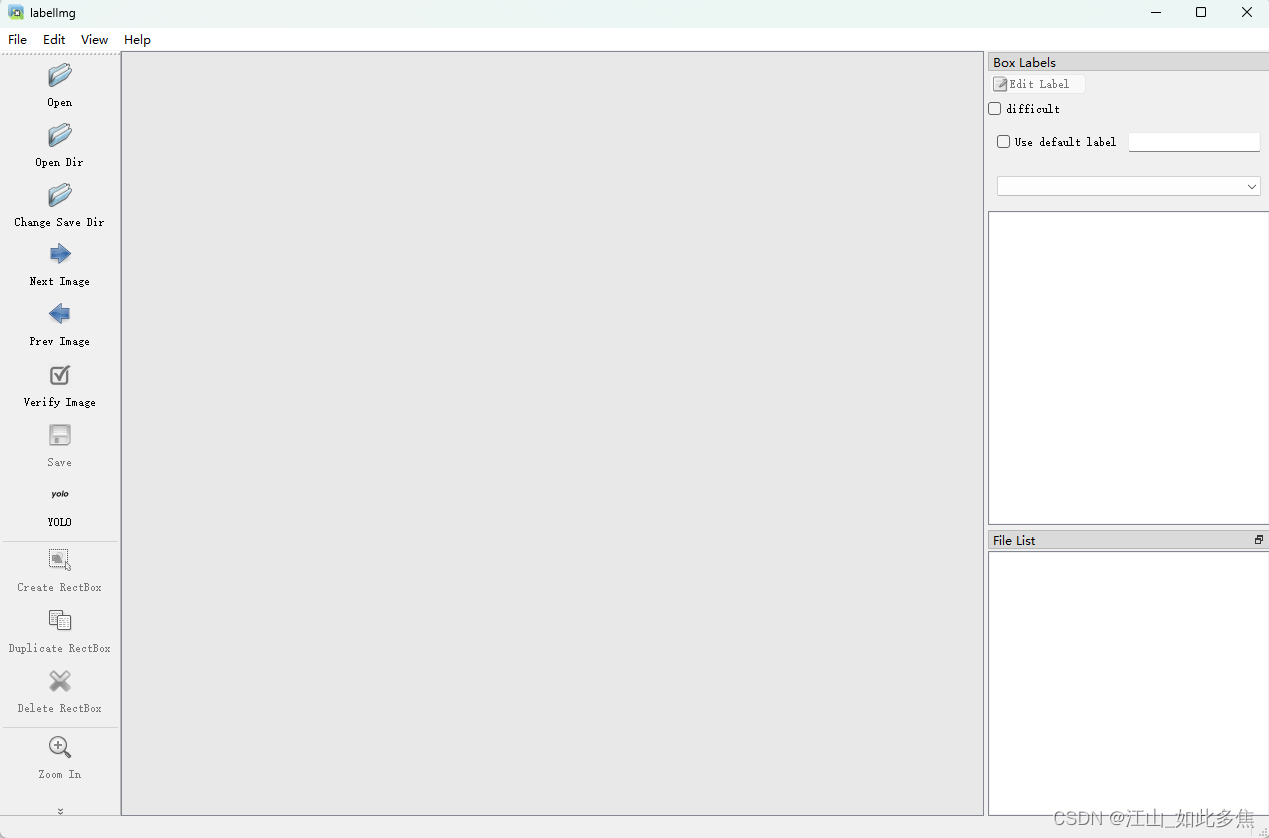Switch annotation format via YOLO icon

(60, 494)
